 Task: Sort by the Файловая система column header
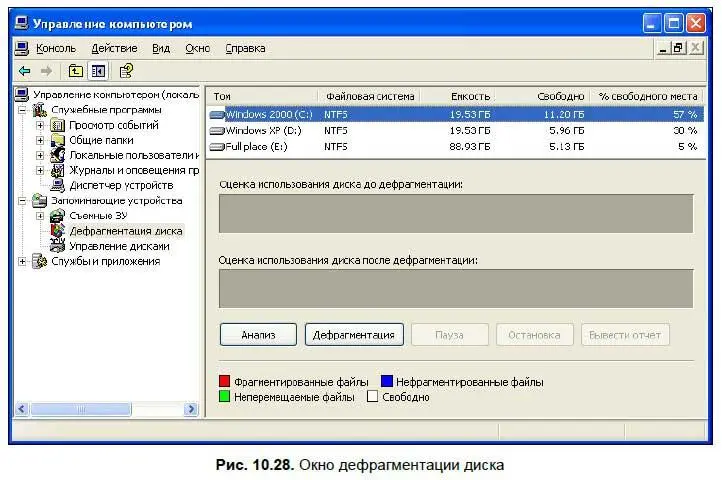coord(370,96)
